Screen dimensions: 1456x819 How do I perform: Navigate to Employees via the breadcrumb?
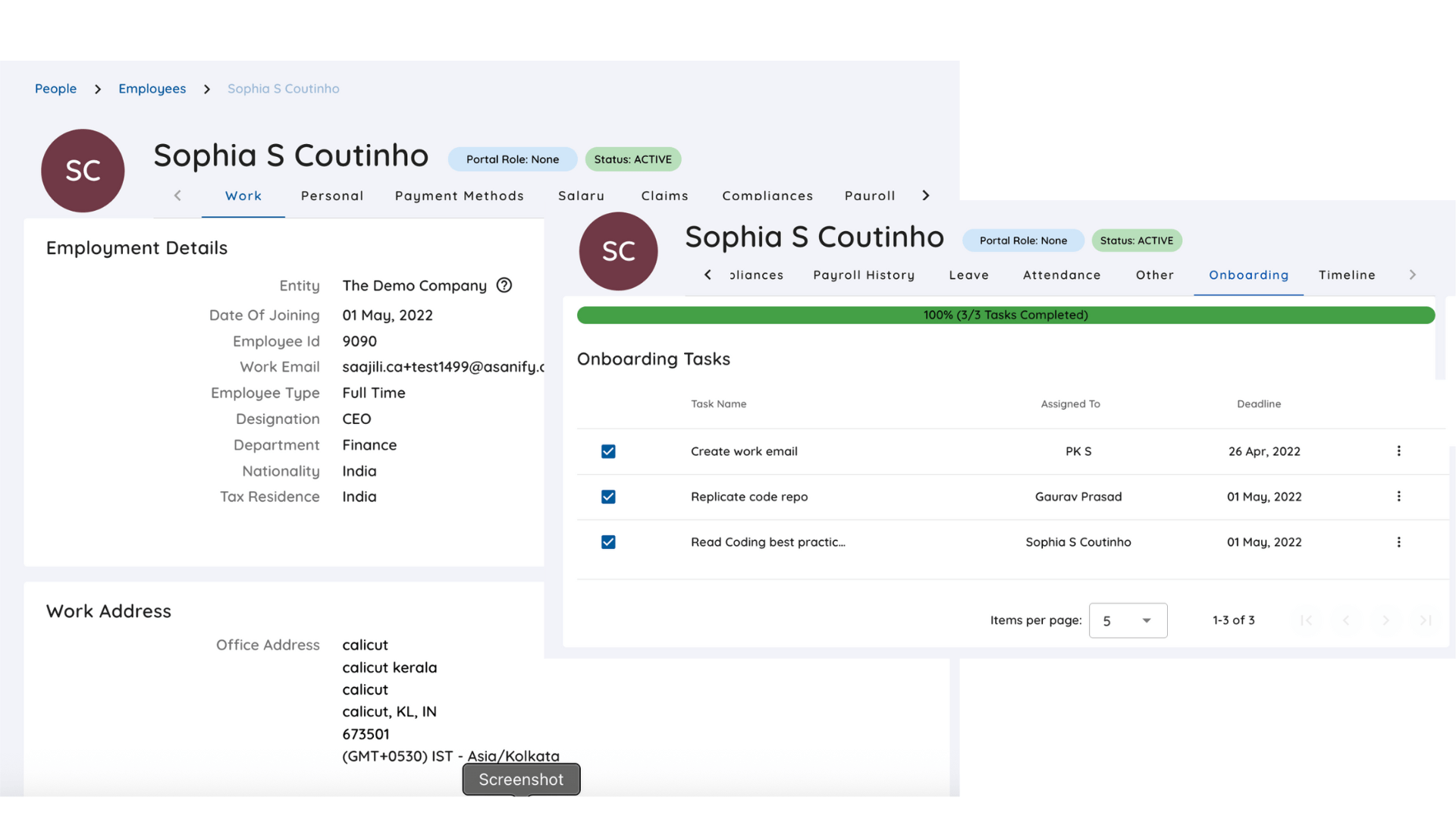click(152, 89)
